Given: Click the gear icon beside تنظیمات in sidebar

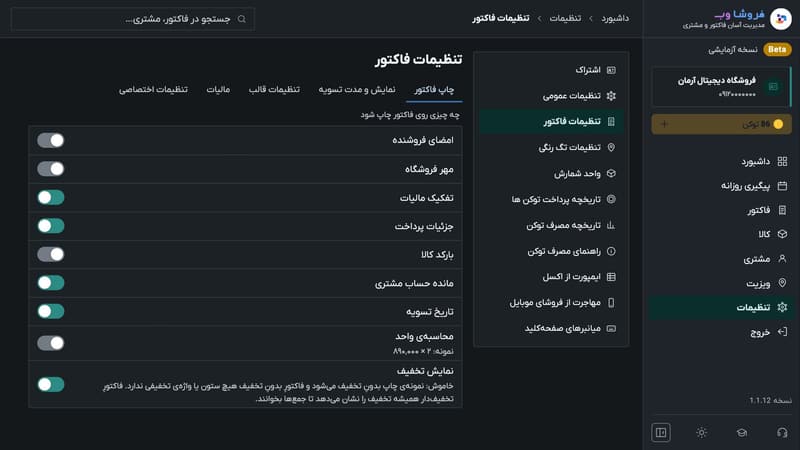Looking at the screenshot, I should (782, 307).
